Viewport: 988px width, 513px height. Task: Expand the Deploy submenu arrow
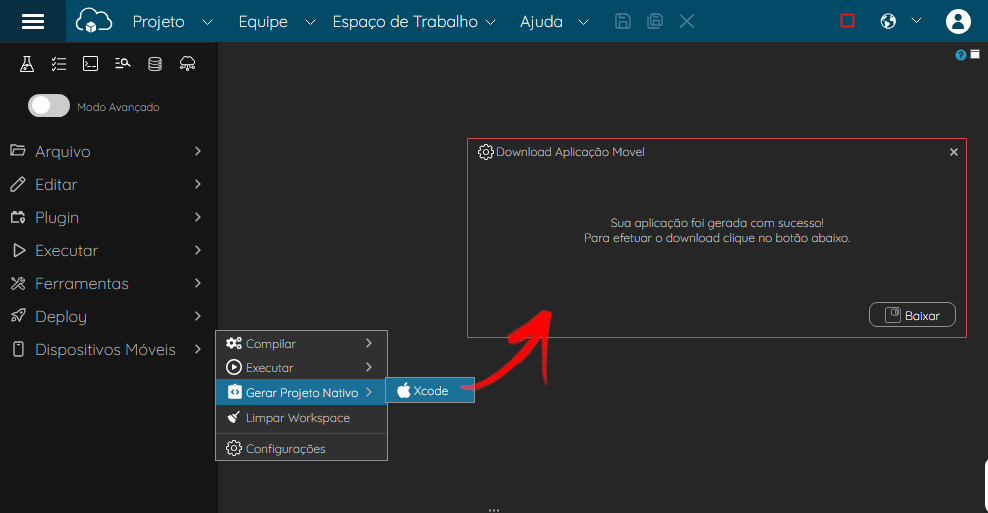[x=198, y=316]
